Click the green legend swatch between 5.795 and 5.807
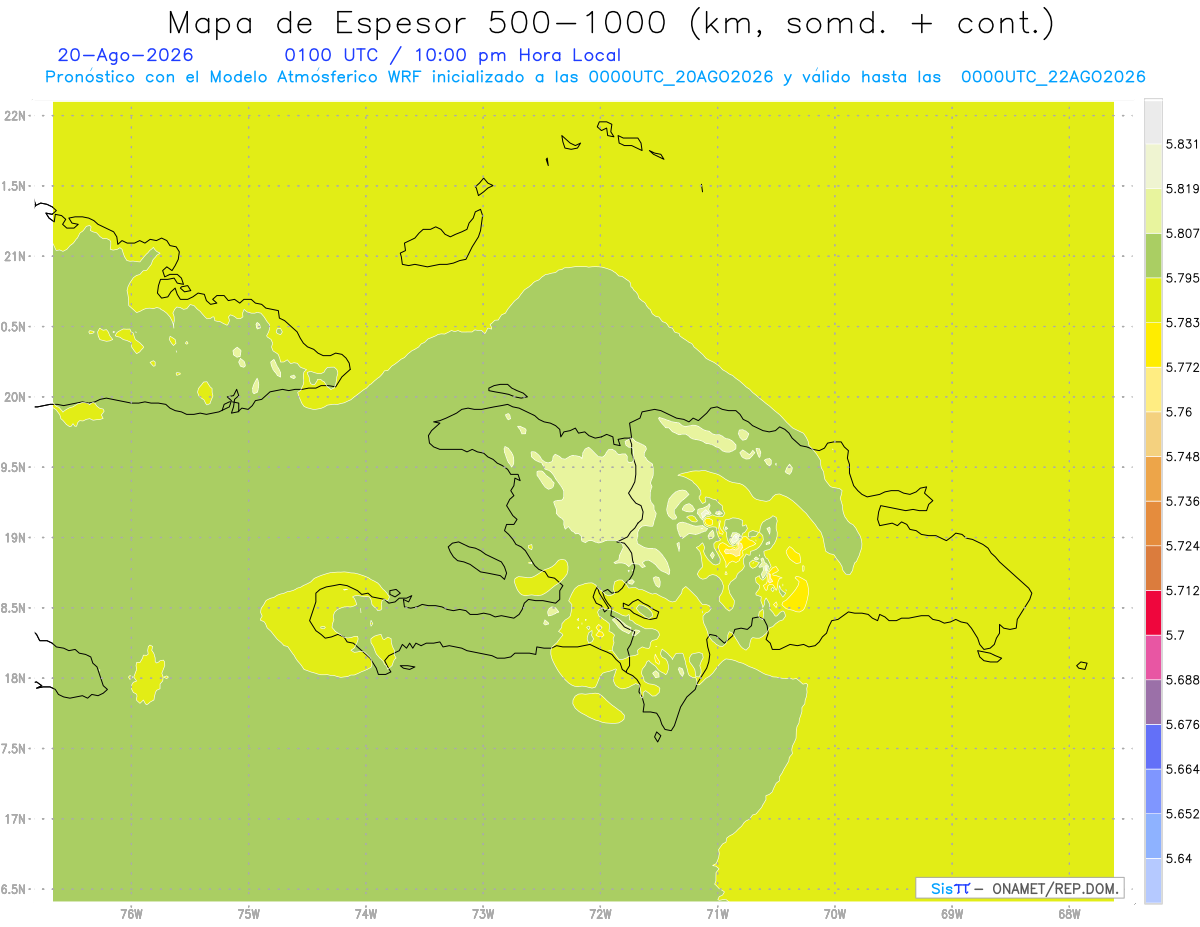 (1153, 255)
